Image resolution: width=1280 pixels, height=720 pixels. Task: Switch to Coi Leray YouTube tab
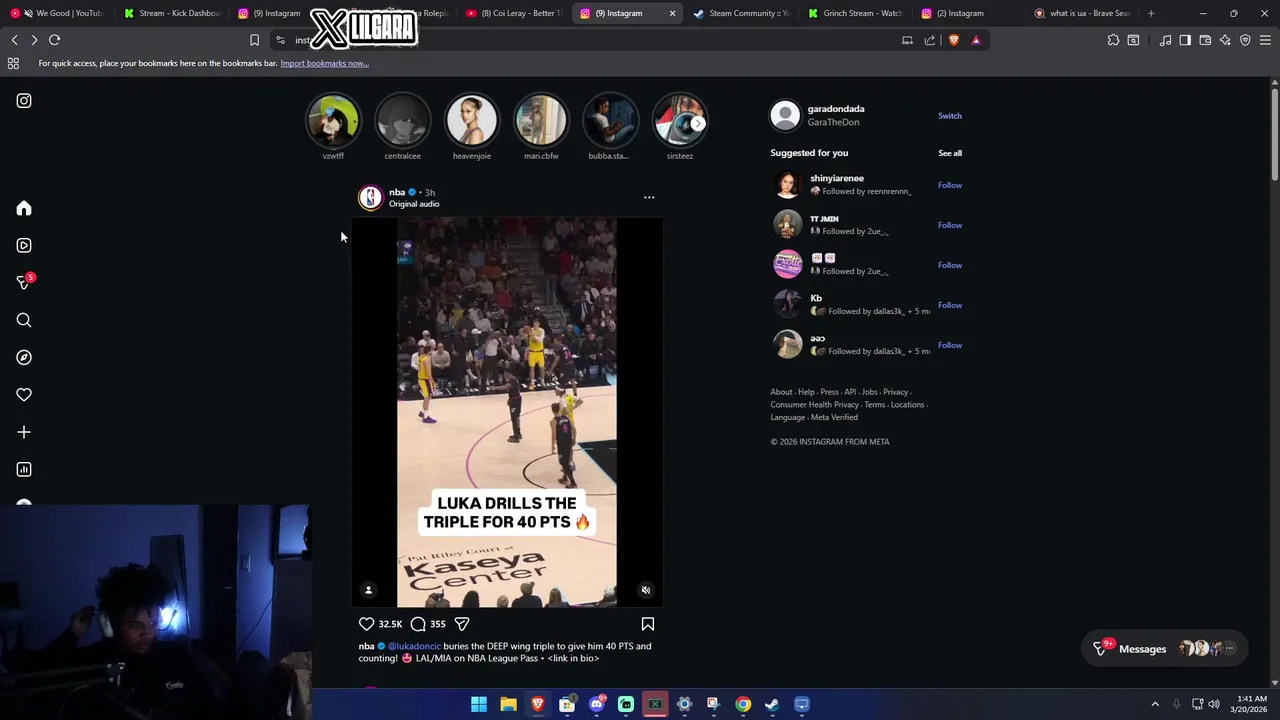(514, 13)
